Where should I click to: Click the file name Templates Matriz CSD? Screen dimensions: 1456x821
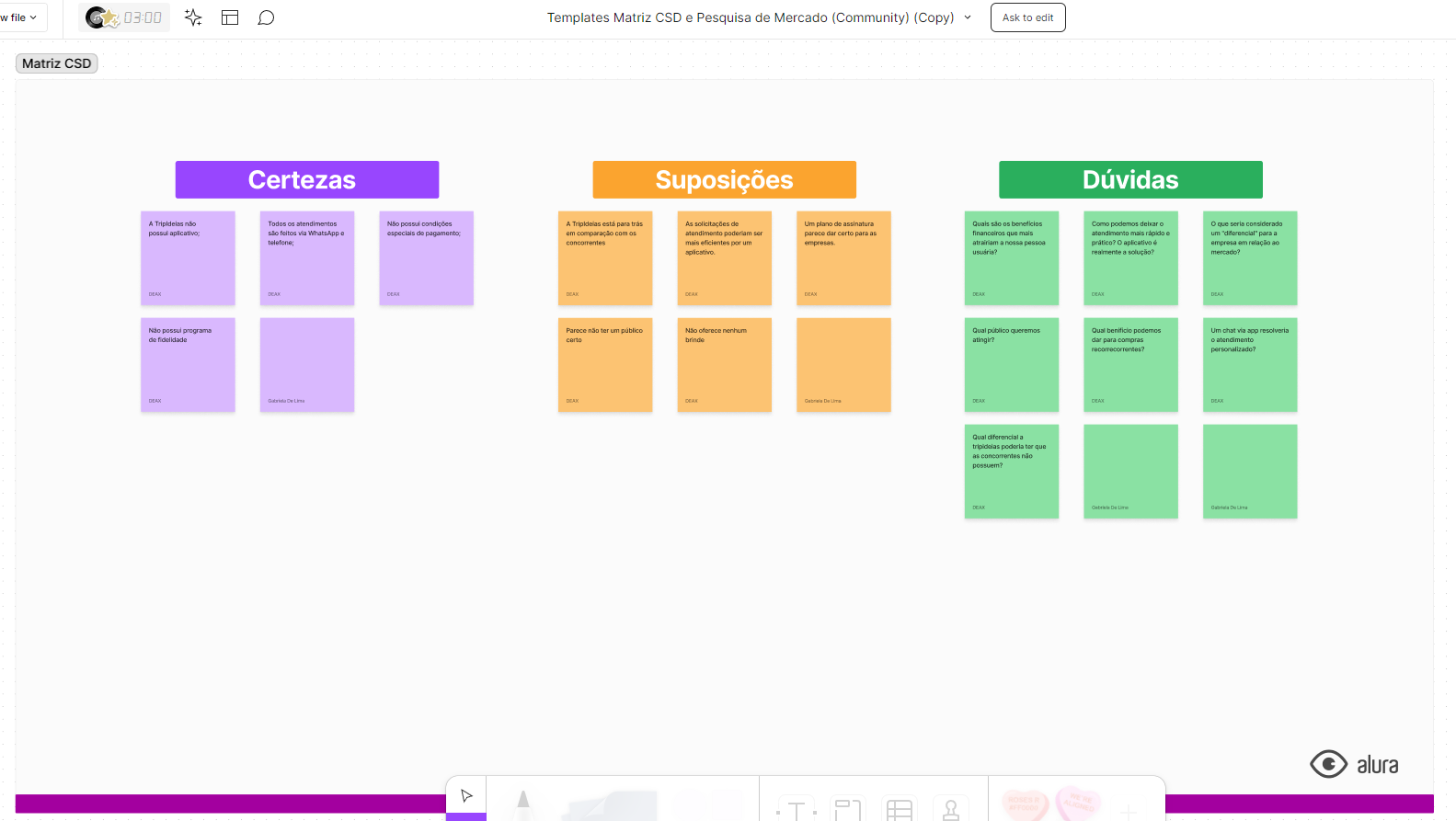(750, 17)
